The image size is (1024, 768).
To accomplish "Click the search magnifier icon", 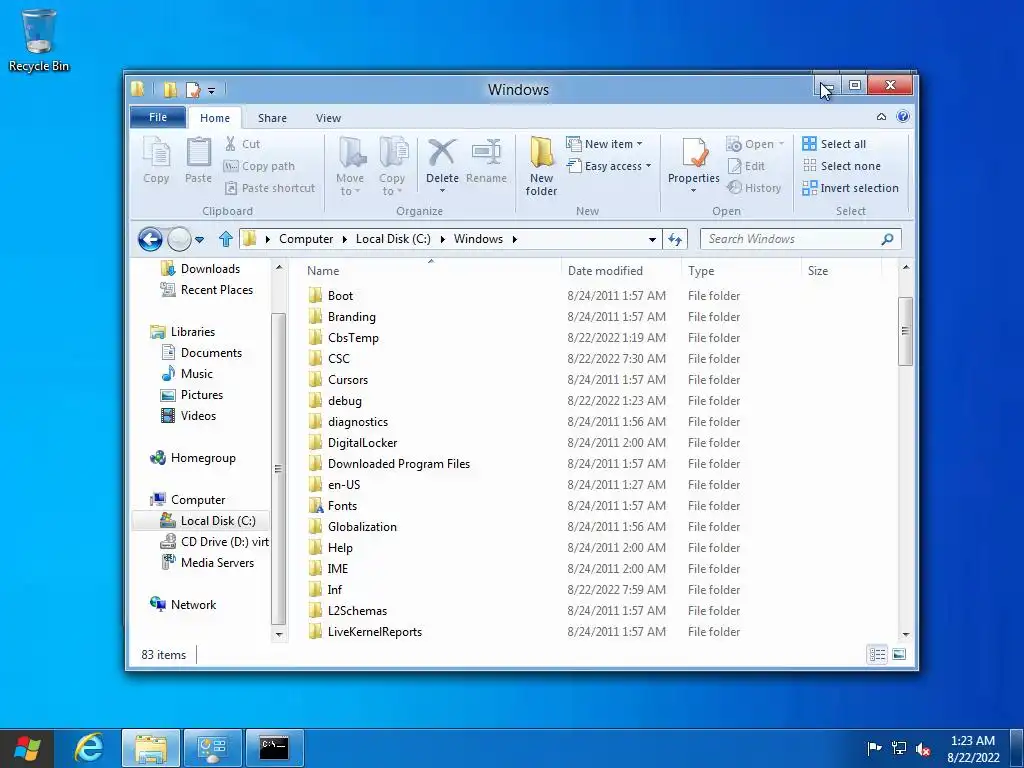I will coord(887,239).
